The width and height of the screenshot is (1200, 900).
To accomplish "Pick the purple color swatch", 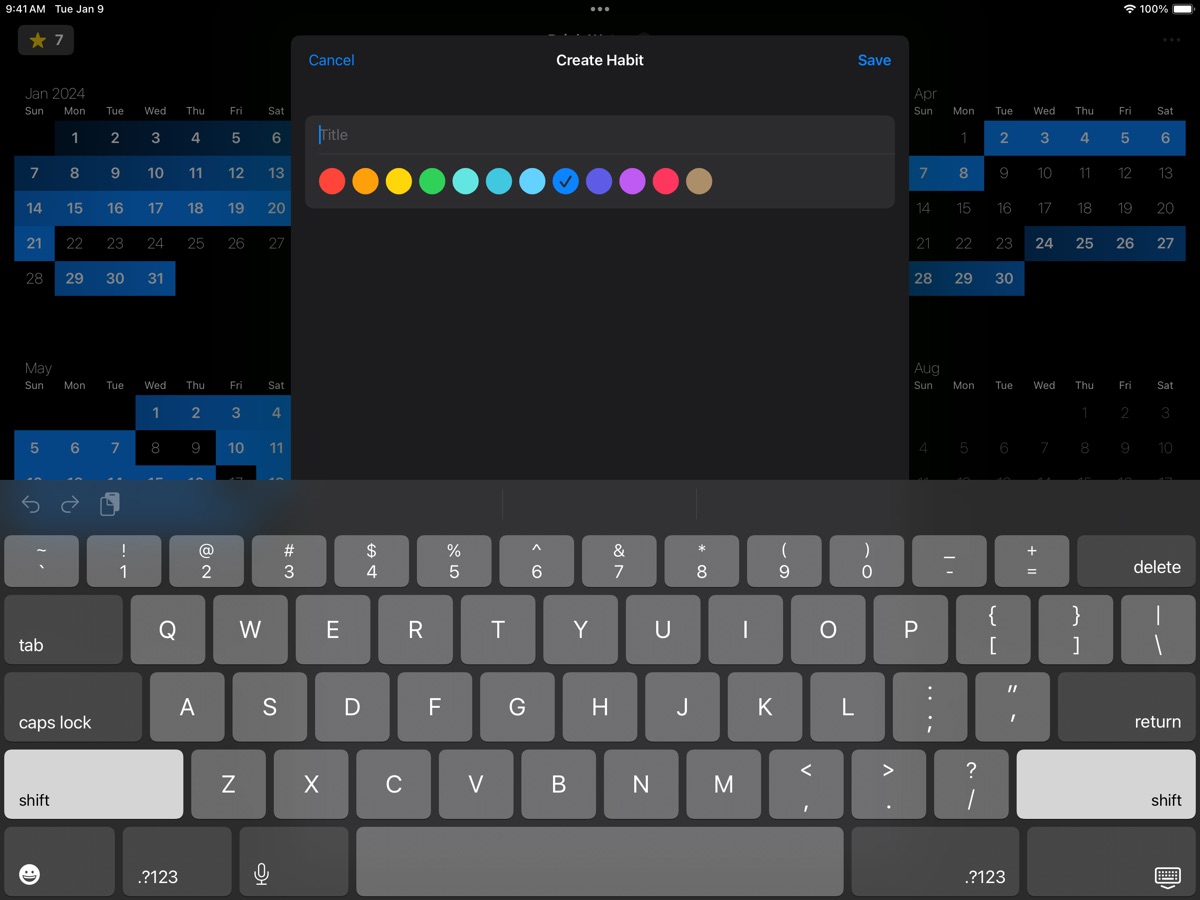I will (632, 181).
